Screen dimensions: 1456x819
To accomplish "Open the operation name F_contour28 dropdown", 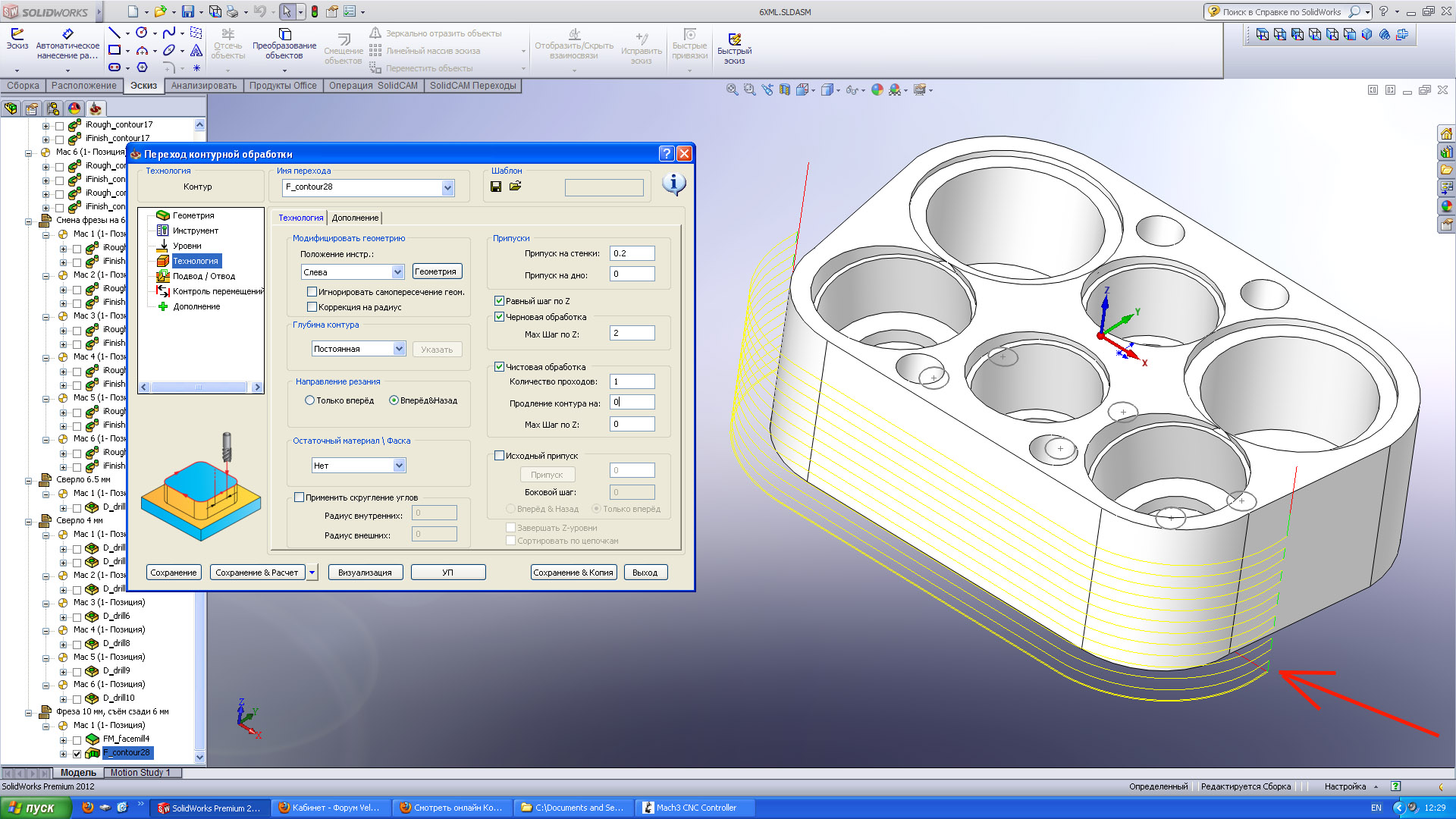I will [x=447, y=187].
